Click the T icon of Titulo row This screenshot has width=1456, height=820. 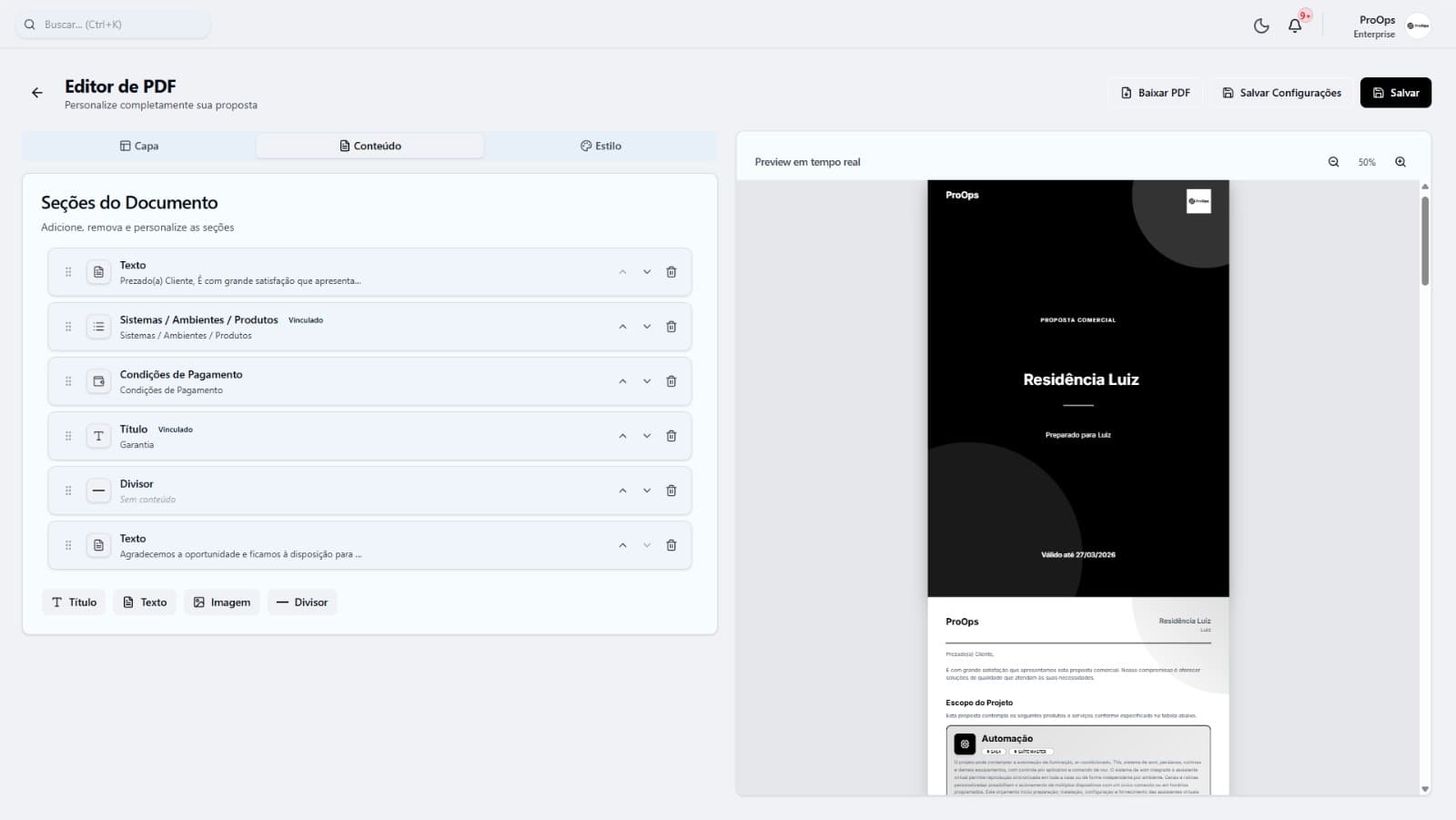(98, 436)
